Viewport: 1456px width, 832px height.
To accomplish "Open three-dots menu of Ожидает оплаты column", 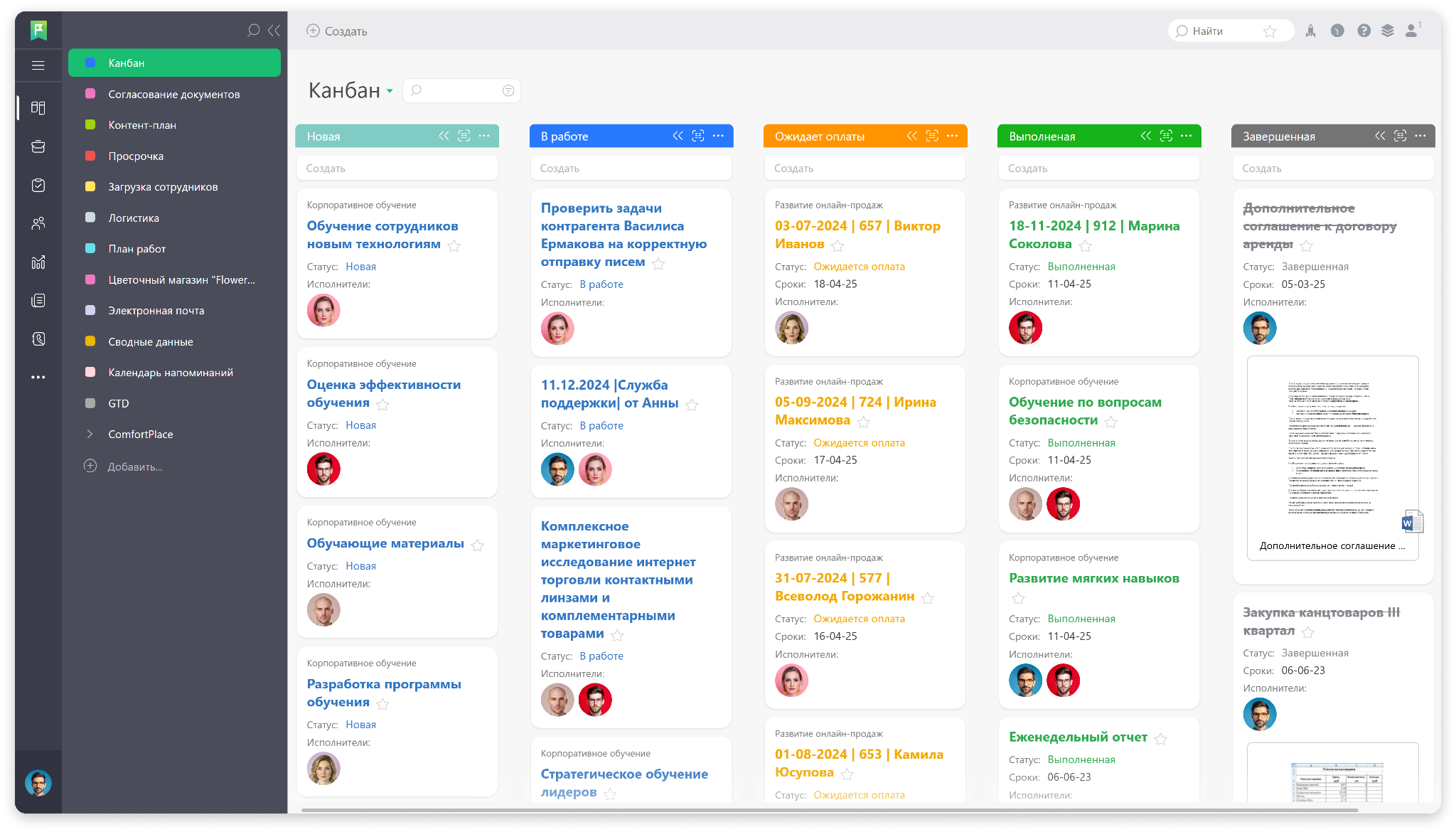I will tap(952, 135).
